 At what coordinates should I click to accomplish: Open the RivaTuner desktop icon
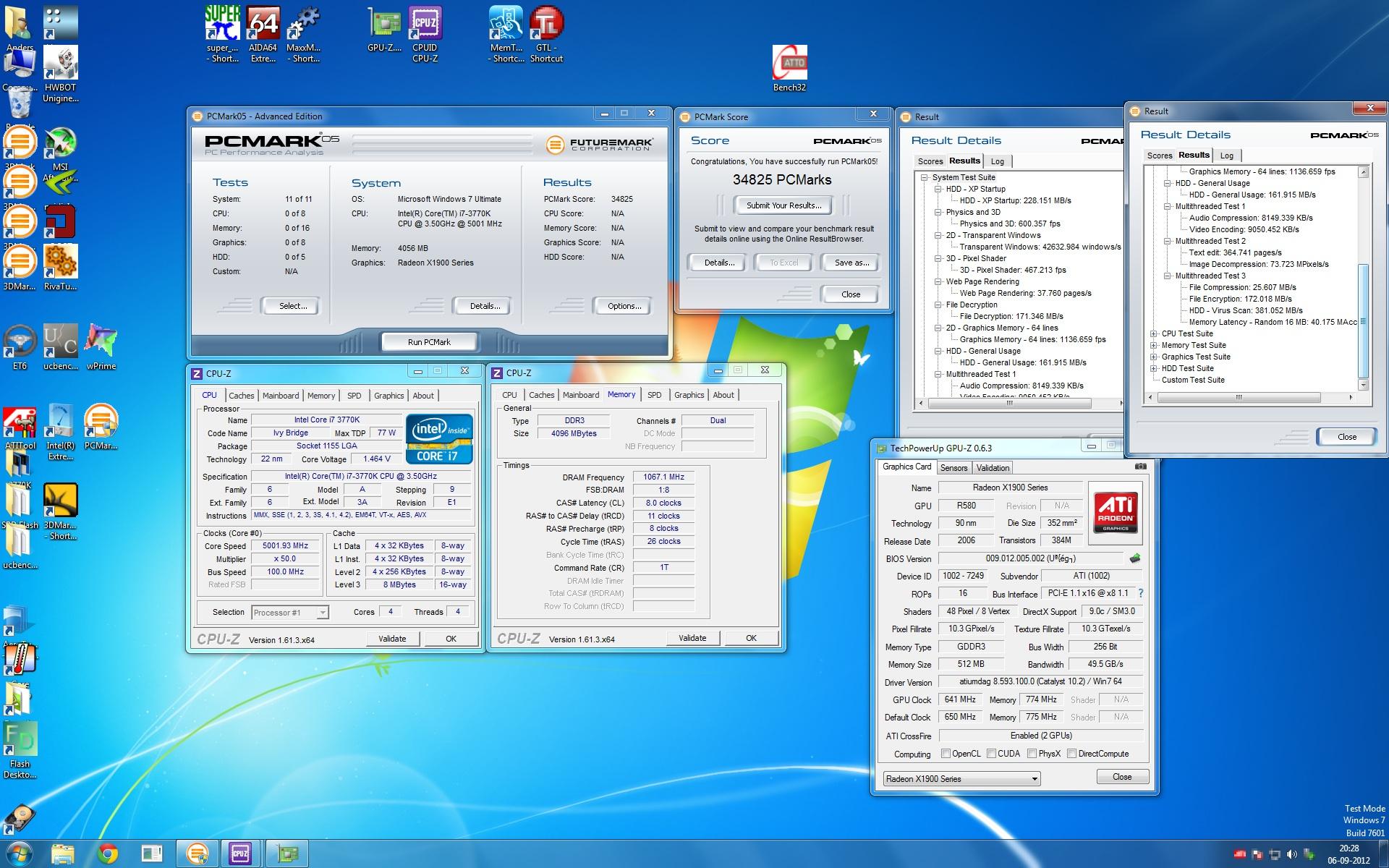pos(61,267)
